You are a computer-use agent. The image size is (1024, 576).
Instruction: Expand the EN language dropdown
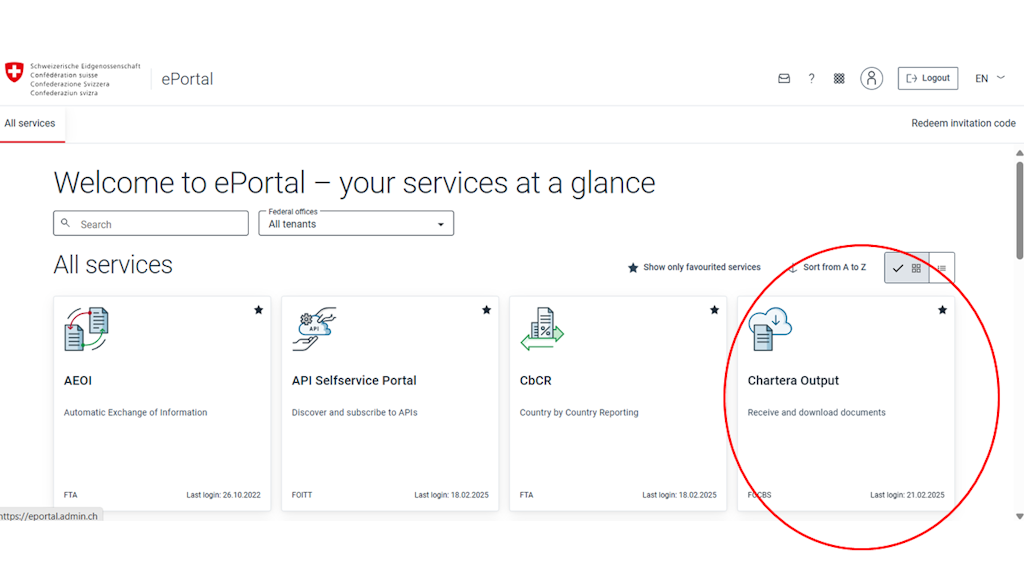[x=988, y=78]
